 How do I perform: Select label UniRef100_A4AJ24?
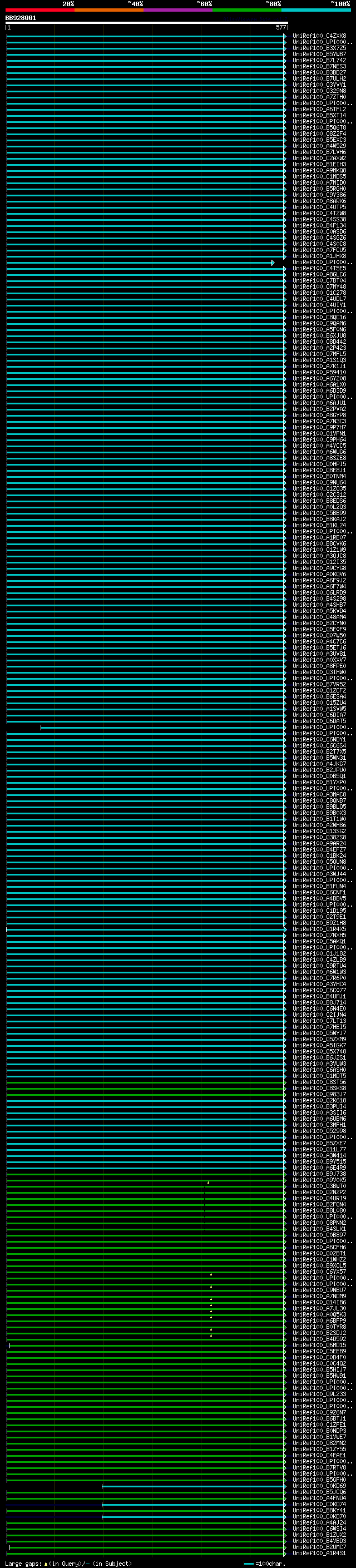[319, 1522]
